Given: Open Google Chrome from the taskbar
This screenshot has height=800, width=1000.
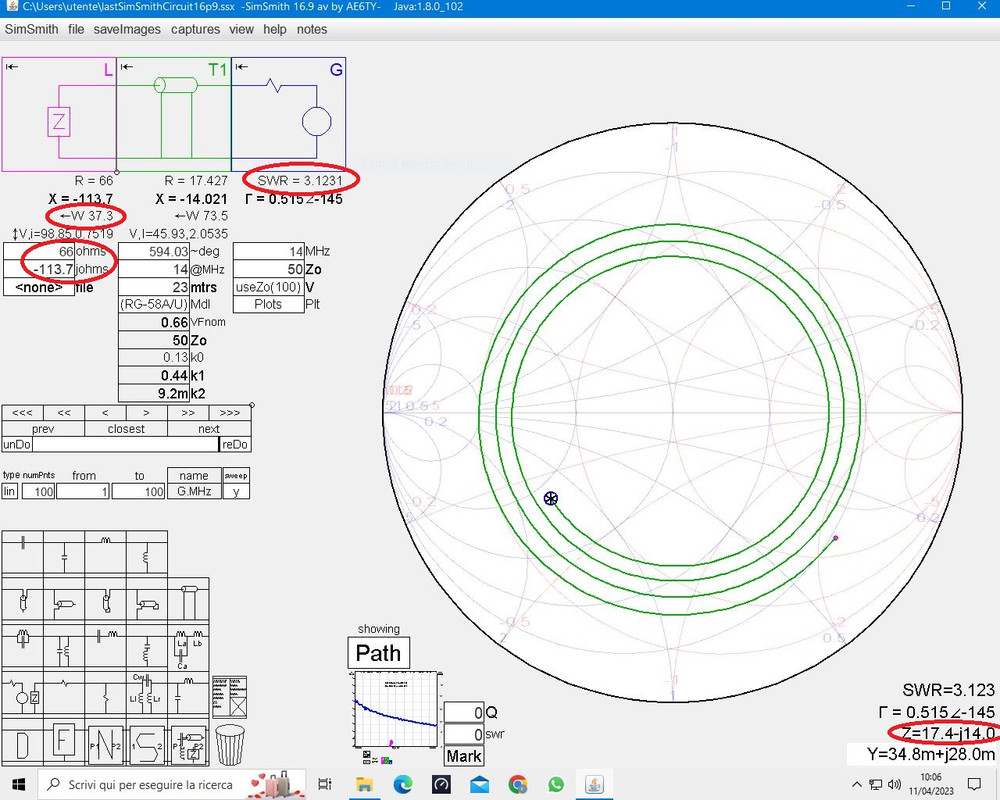Looking at the screenshot, I should tap(518, 784).
